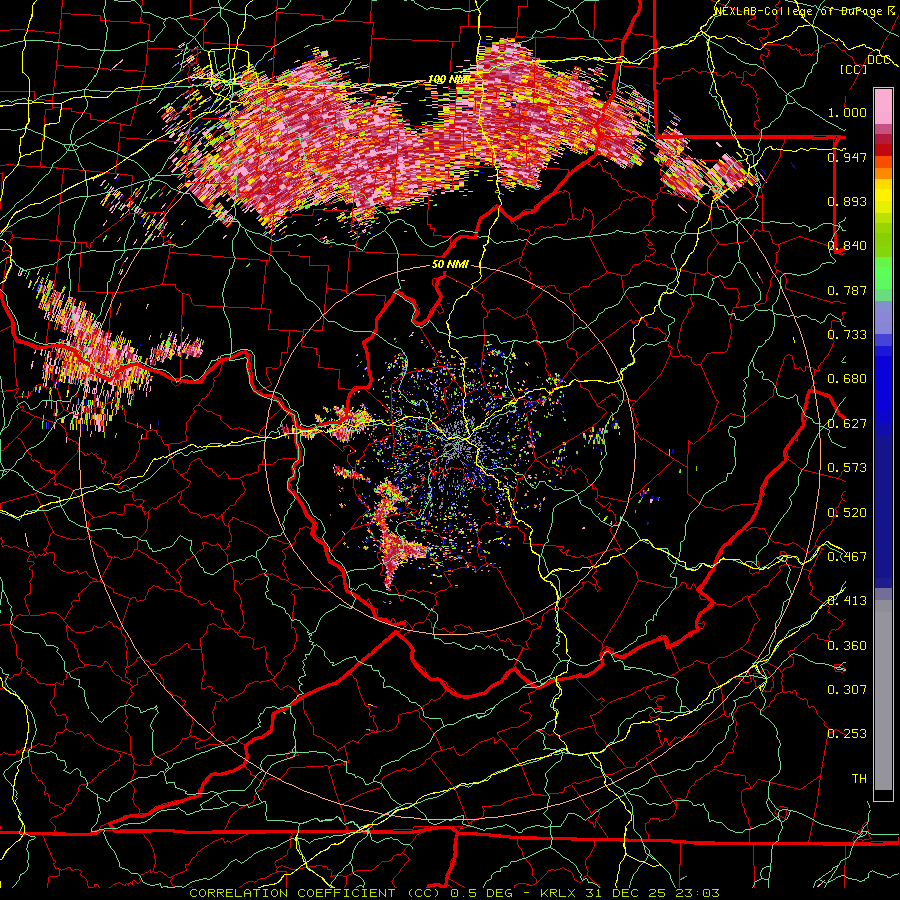Select the 0.520 scale value
900x900 pixels.
click(x=847, y=513)
